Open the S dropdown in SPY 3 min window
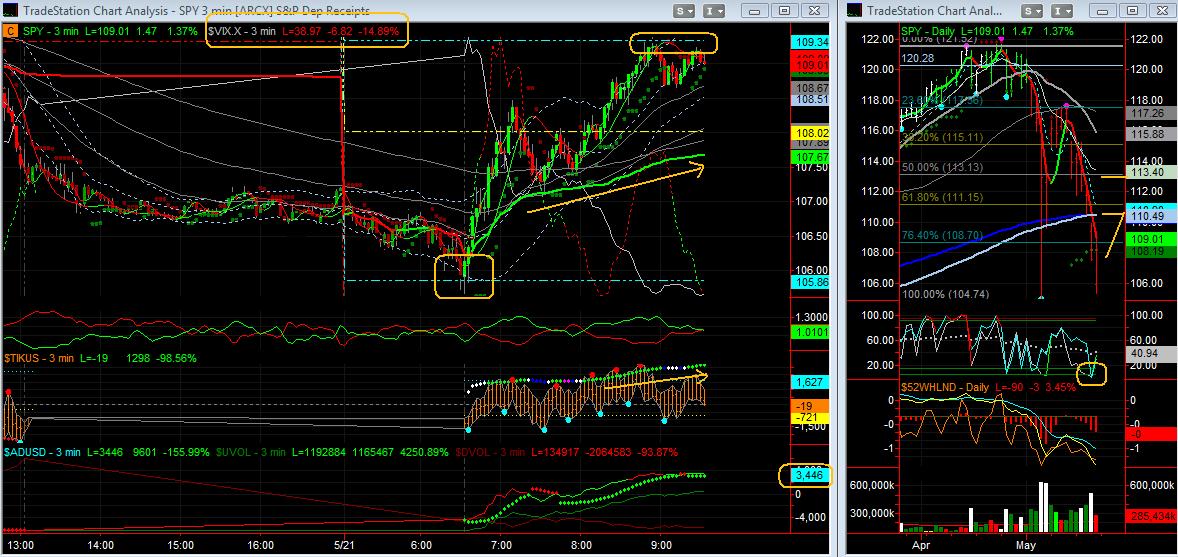1178x557 pixels. pos(684,11)
